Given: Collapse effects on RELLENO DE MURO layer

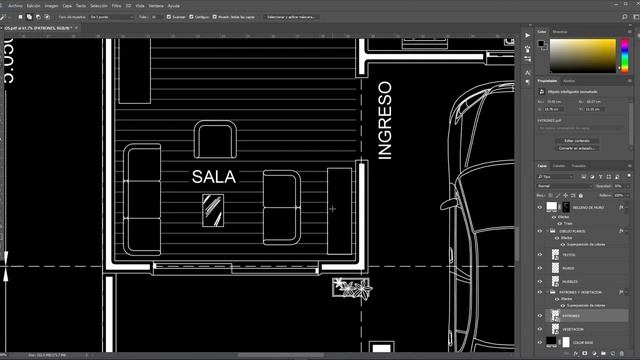Looking at the screenshot, I should 627,207.
